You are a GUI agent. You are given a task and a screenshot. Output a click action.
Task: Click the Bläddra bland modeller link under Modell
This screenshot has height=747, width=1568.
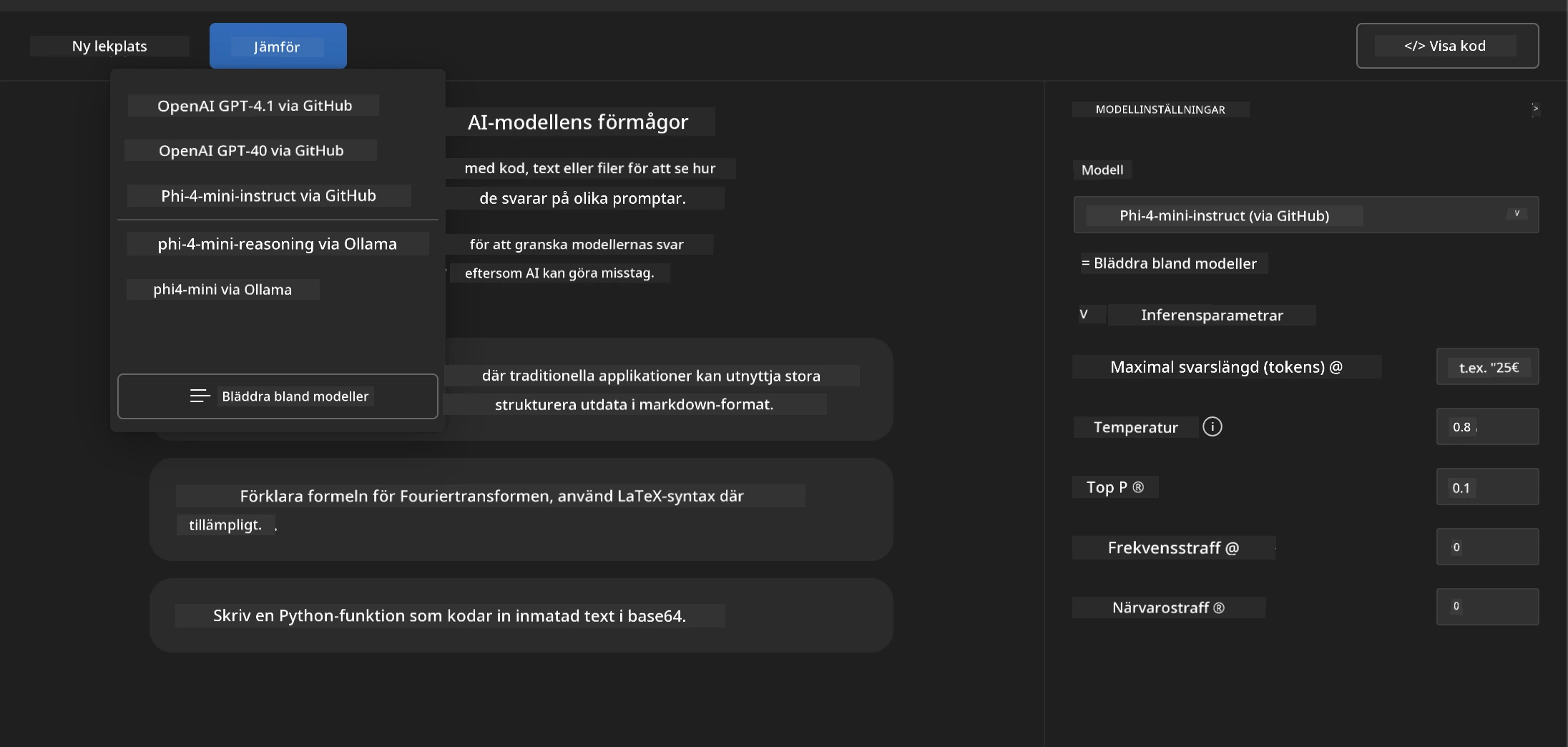1175,264
